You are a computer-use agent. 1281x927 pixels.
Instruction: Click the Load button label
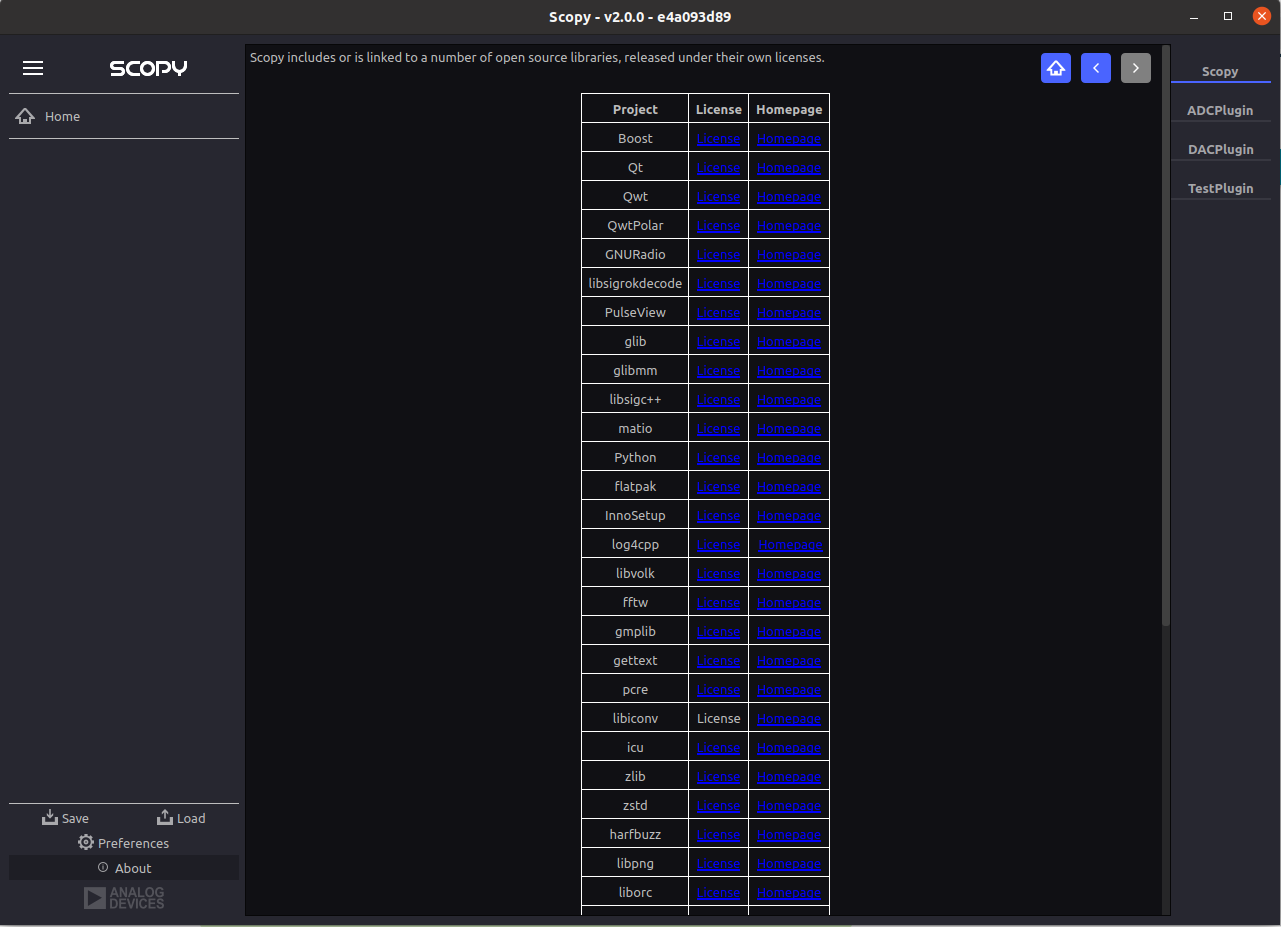pos(191,818)
